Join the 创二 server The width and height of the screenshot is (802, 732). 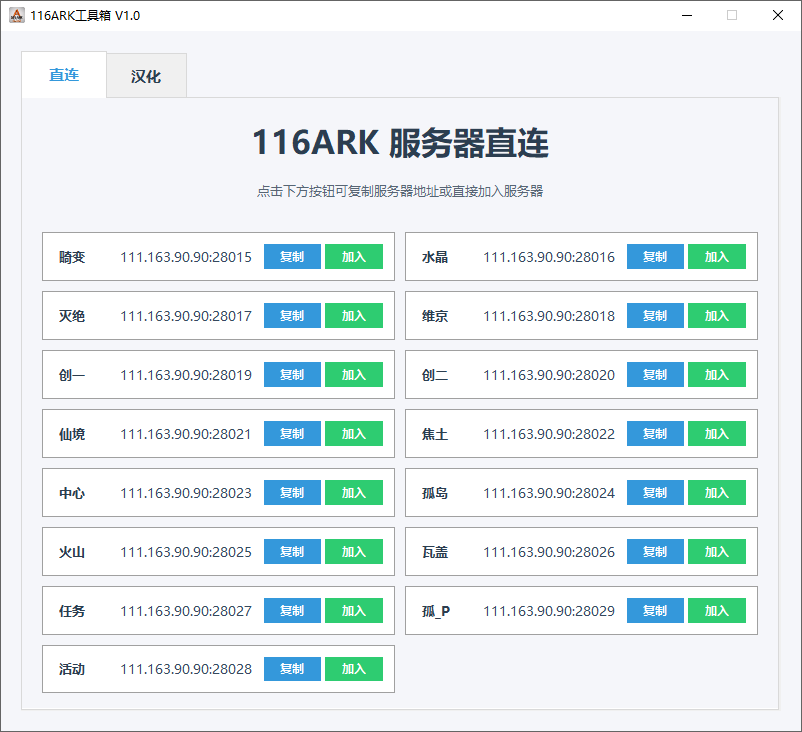pyautogui.click(x=717, y=375)
